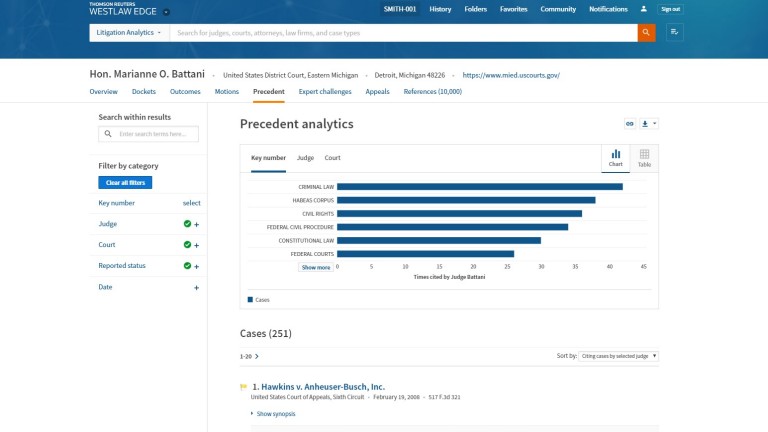Toggle the Court filter green checkmark
768x432 pixels.
coord(187,245)
